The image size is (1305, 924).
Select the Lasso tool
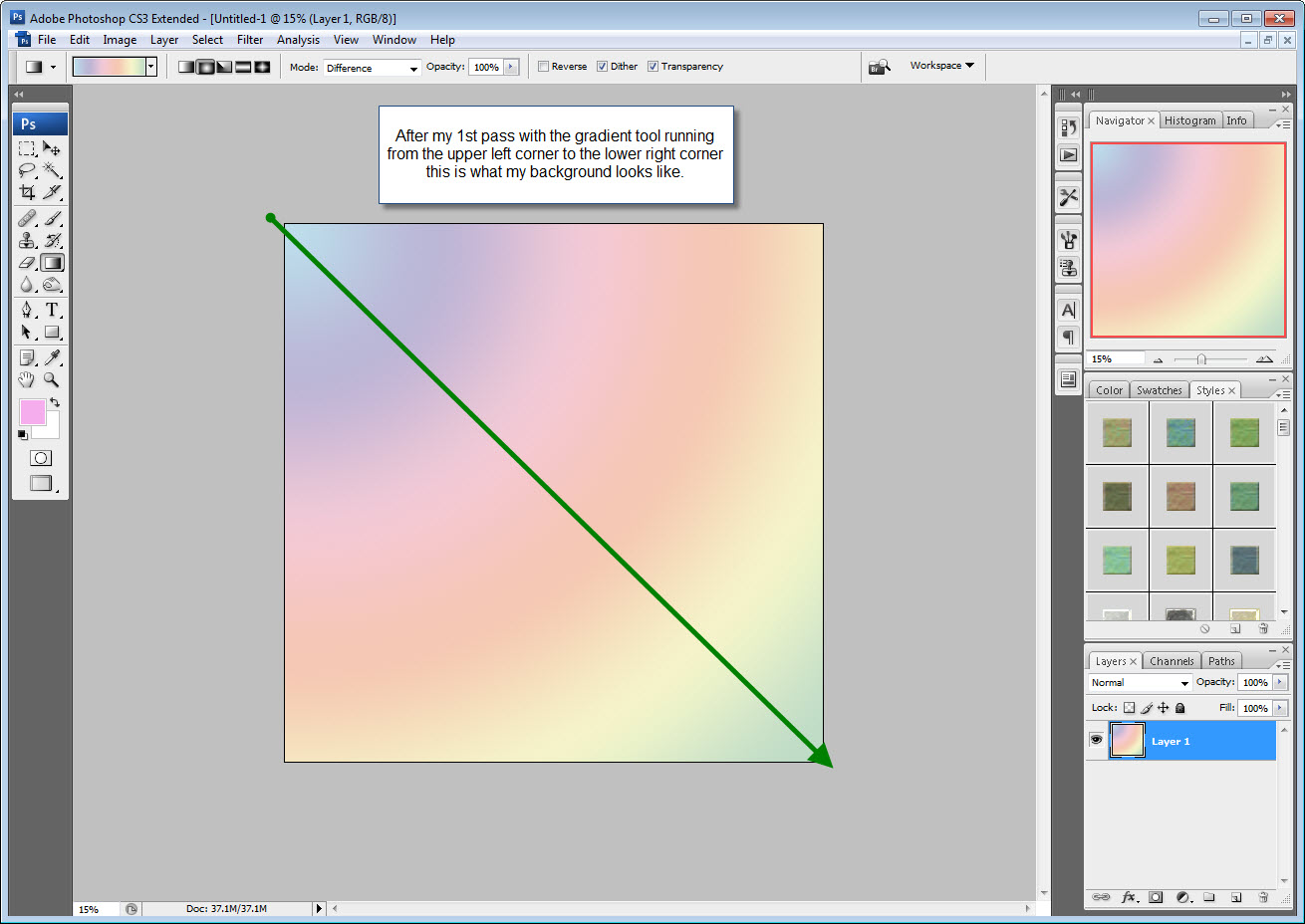tap(26, 169)
